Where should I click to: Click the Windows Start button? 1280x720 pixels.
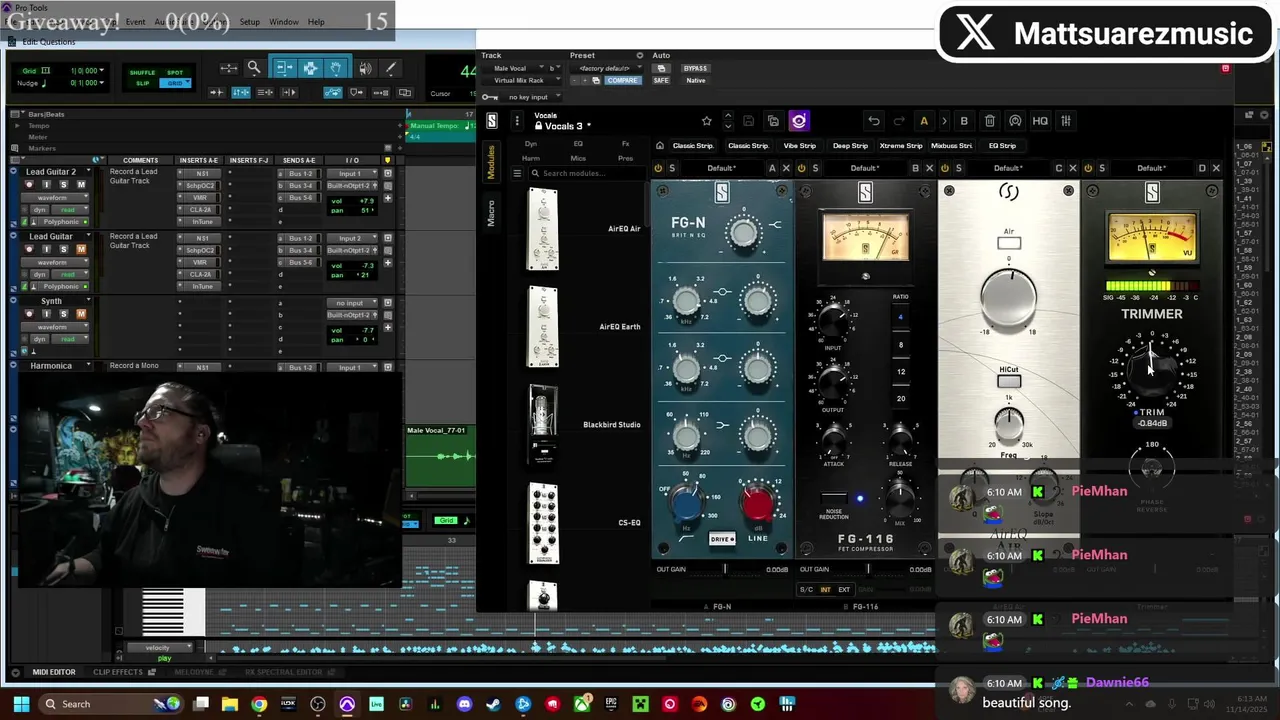(x=21, y=704)
